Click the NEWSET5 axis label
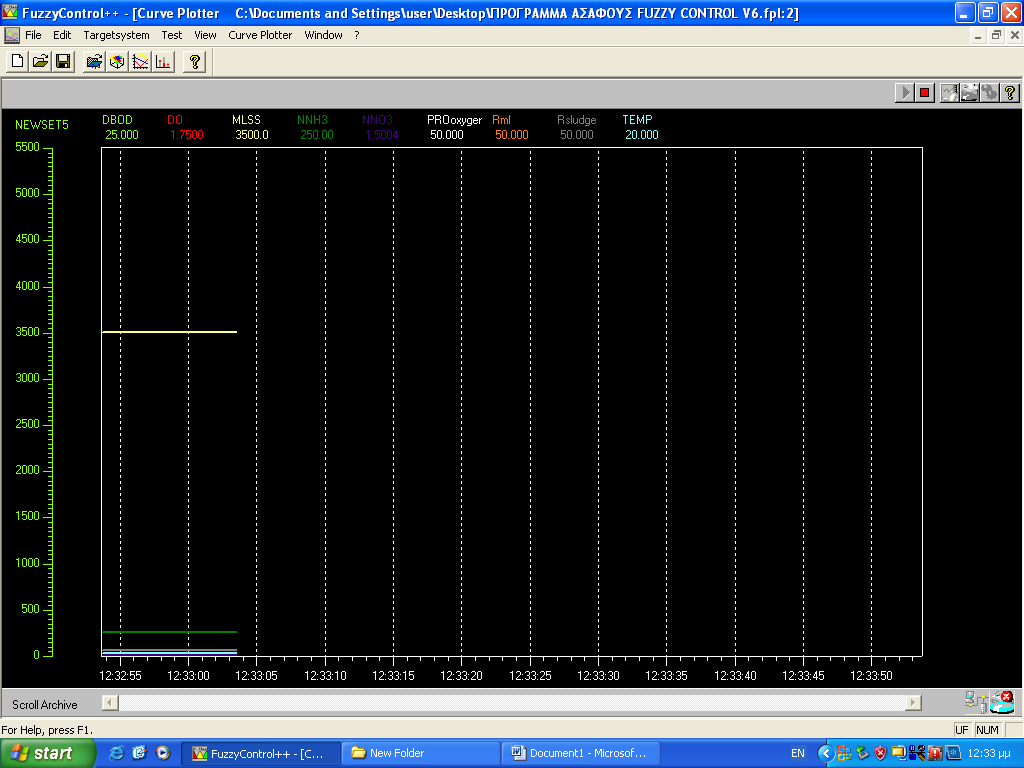The image size is (1024, 768). (x=42, y=125)
